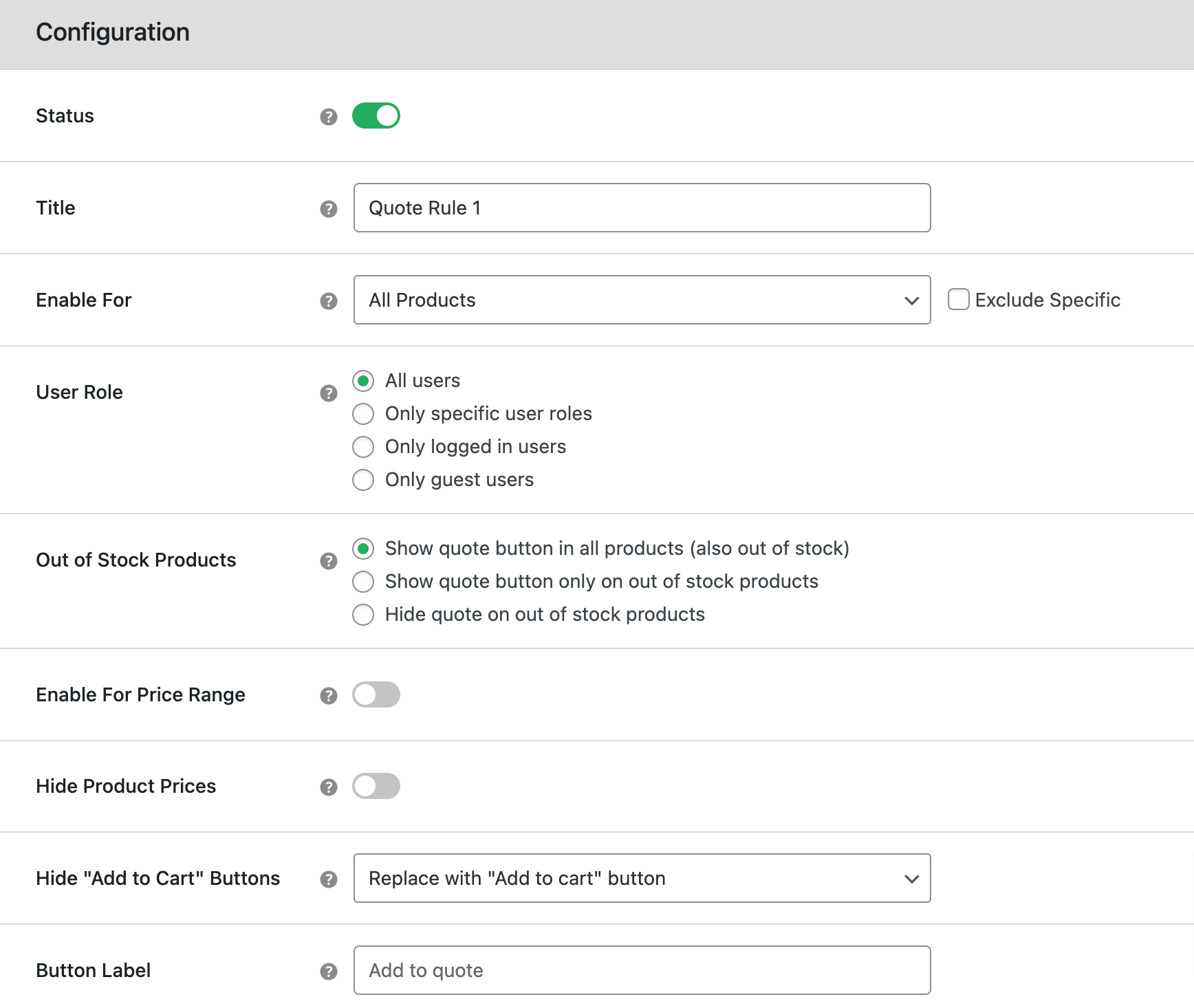The height and width of the screenshot is (1008, 1194).
Task: Select Only guest users option
Action: [x=363, y=479]
